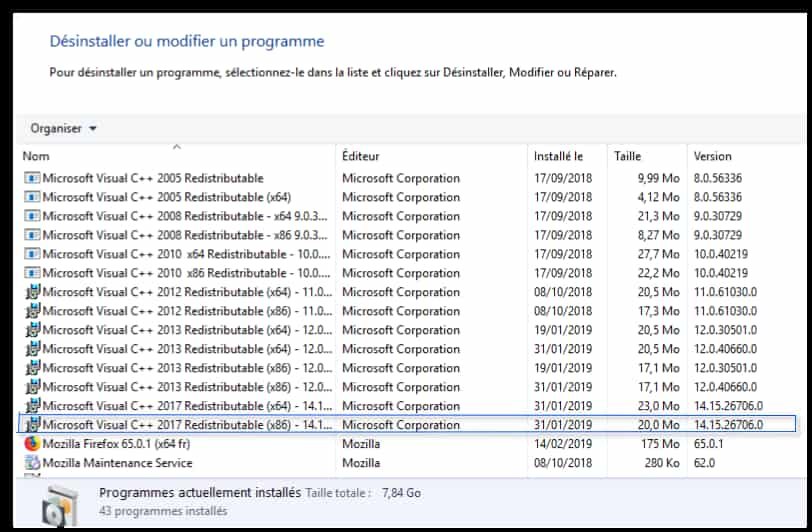
Task: Click the size value 4,12 Mo
Action: (658, 197)
